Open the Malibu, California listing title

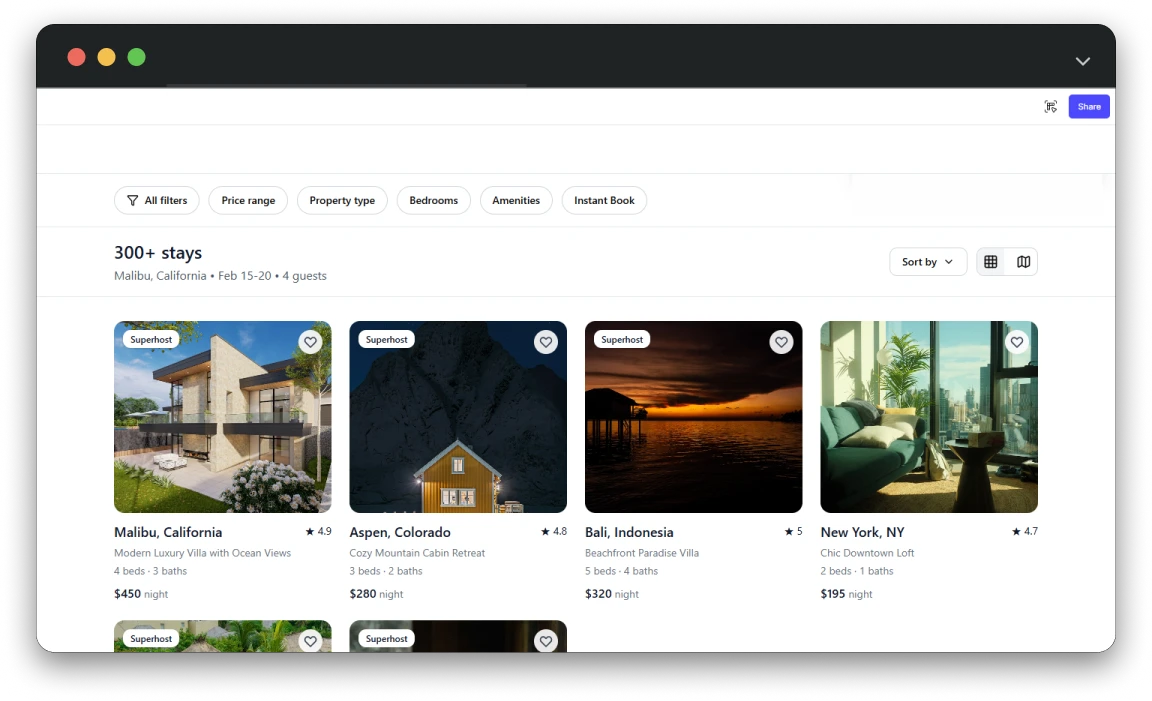point(168,532)
